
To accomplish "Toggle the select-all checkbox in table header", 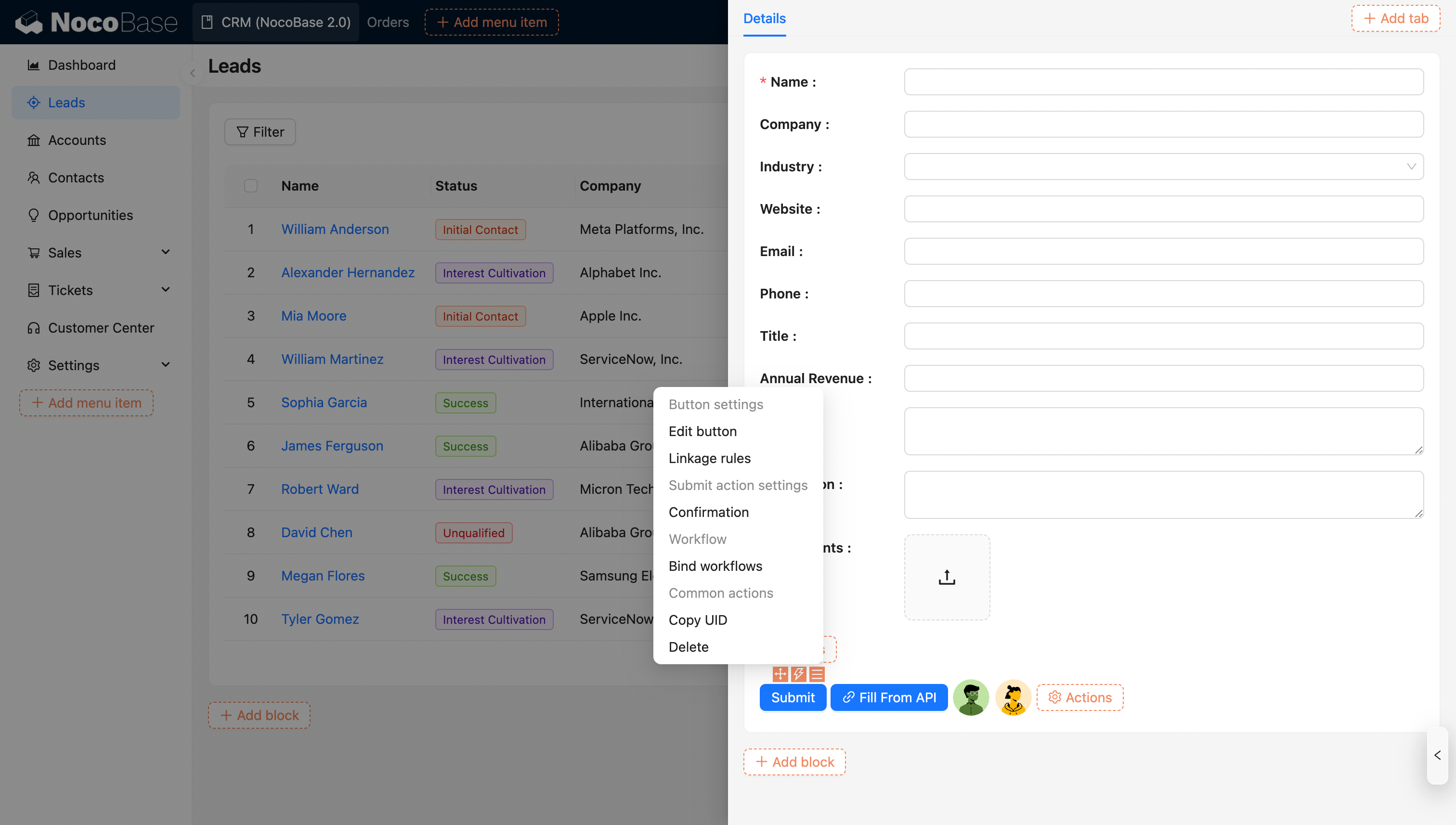I will click(x=250, y=186).
